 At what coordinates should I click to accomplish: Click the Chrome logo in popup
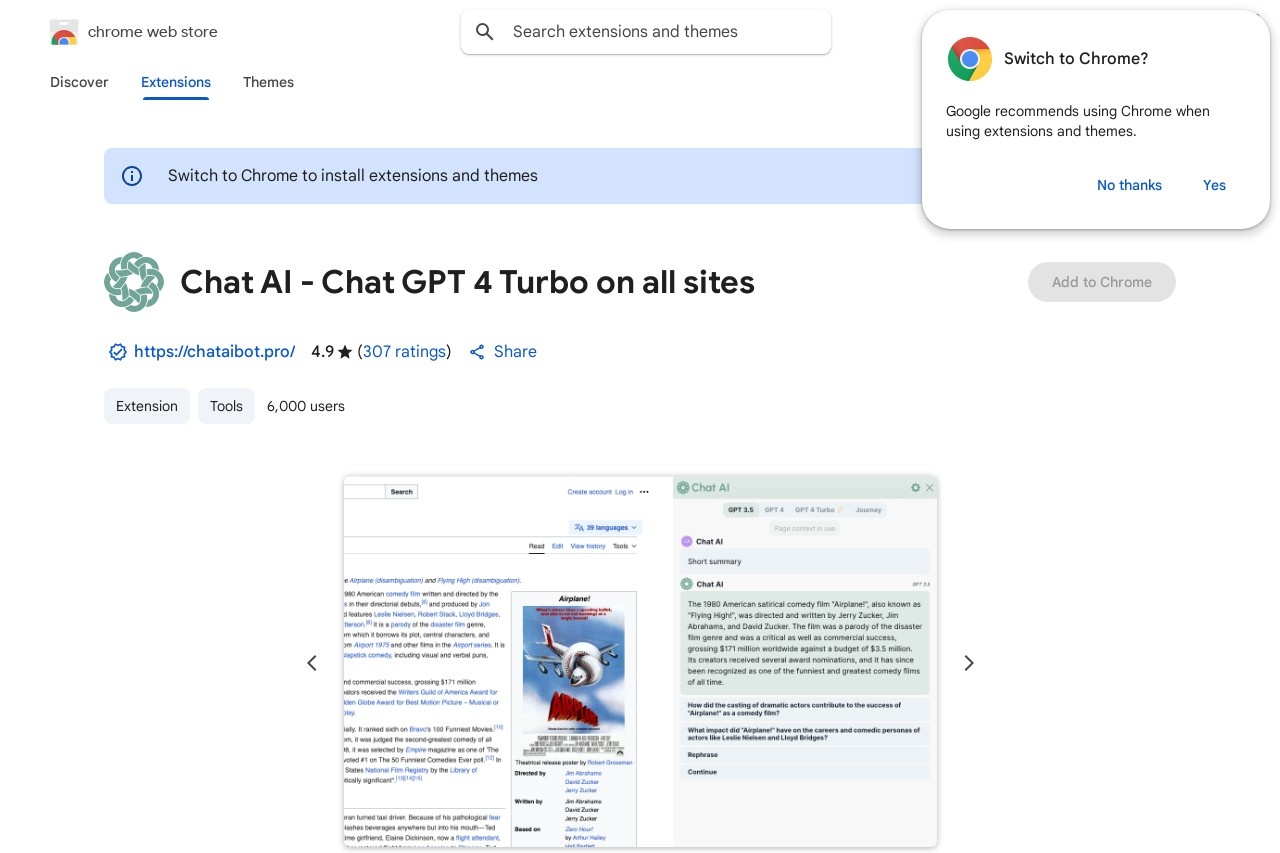(970, 59)
